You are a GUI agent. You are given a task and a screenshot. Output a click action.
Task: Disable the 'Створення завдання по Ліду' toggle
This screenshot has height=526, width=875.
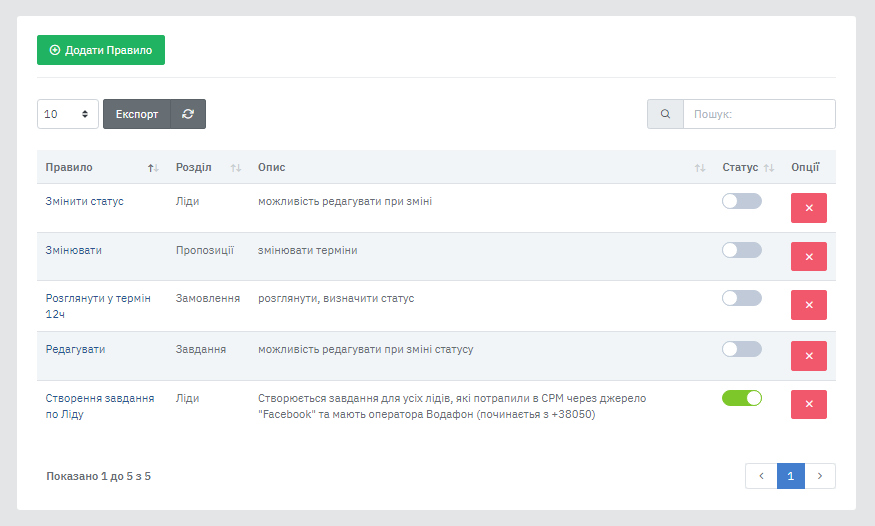741,398
